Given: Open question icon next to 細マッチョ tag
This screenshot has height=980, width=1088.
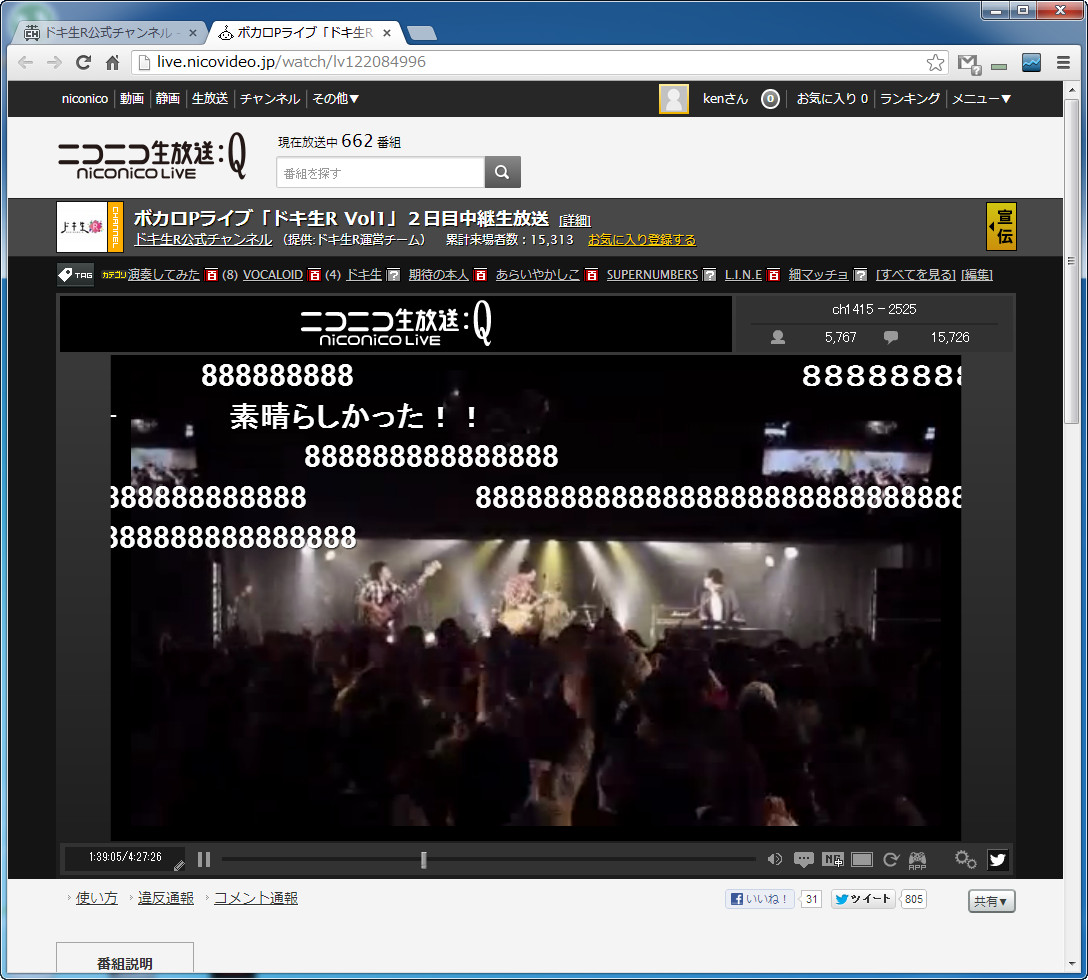Looking at the screenshot, I should pos(860,275).
